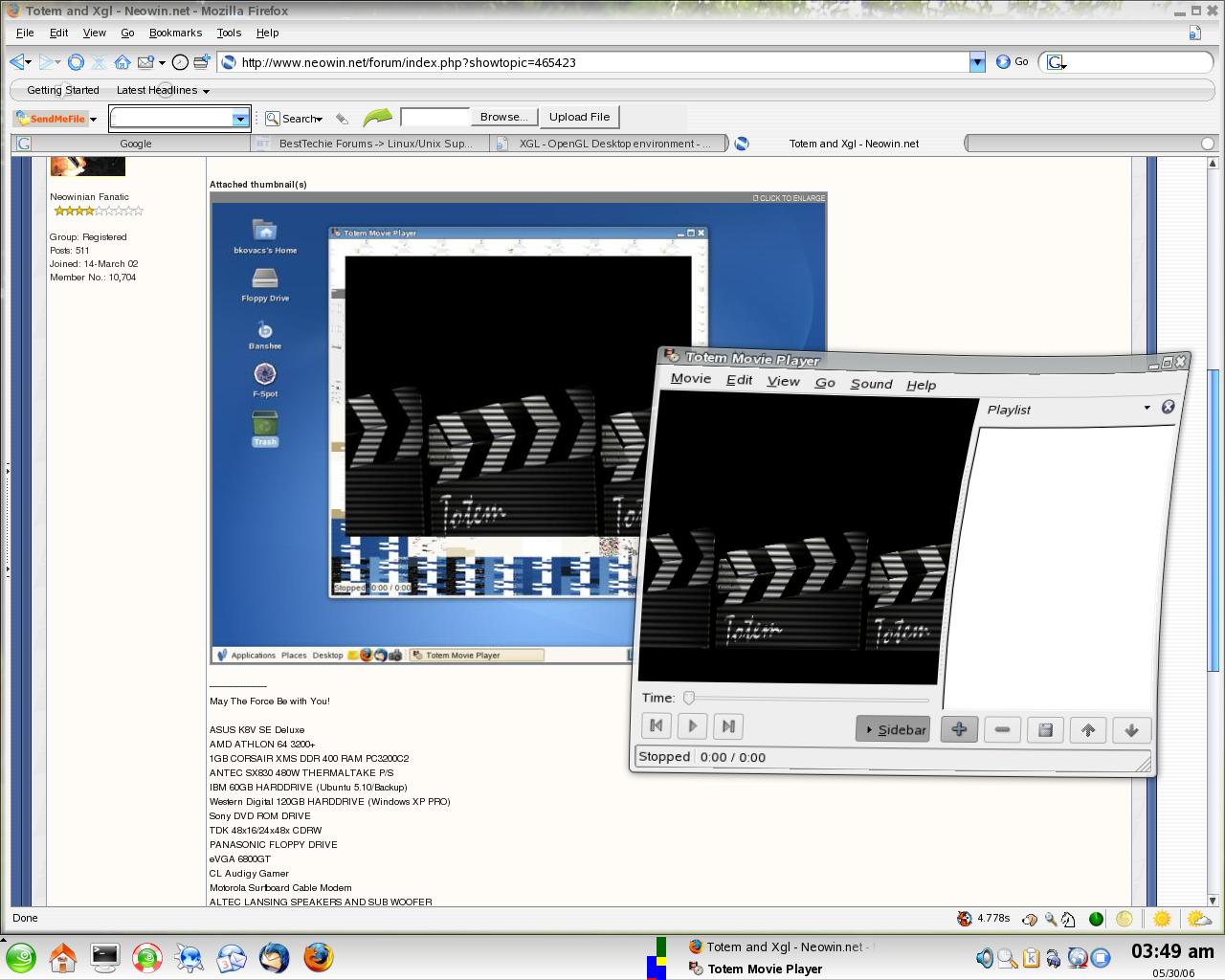
Task: Click the Time slider in Totem
Action: pos(691,698)
